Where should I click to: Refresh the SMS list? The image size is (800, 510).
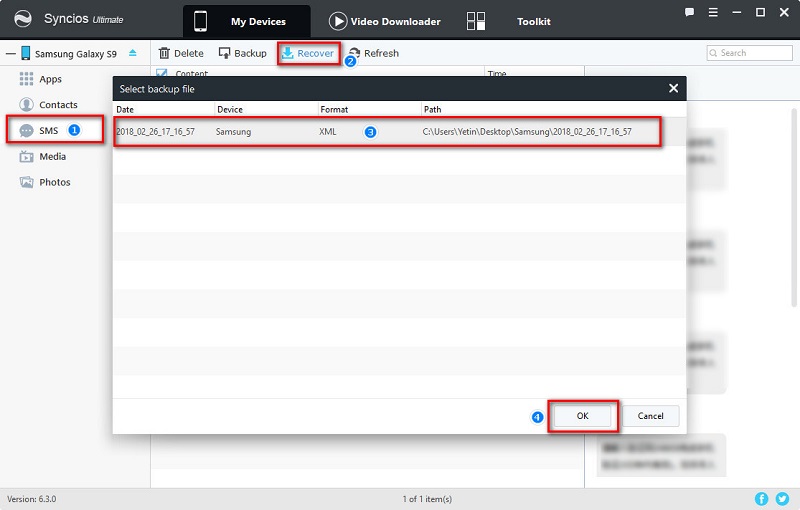point(374,53)
